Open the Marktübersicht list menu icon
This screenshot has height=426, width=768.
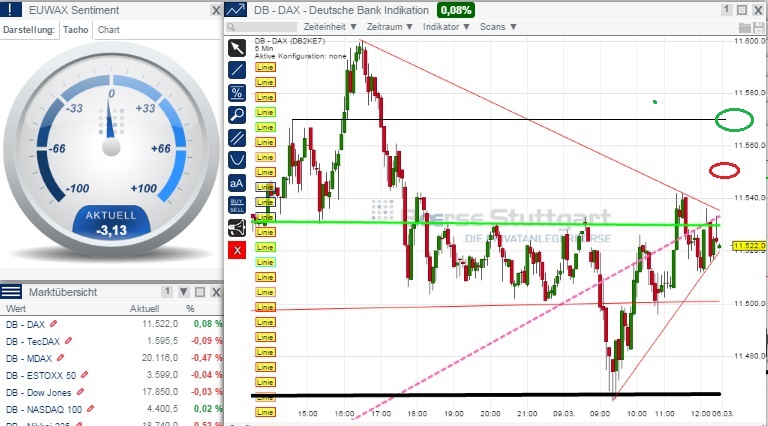tap(11, 292)
